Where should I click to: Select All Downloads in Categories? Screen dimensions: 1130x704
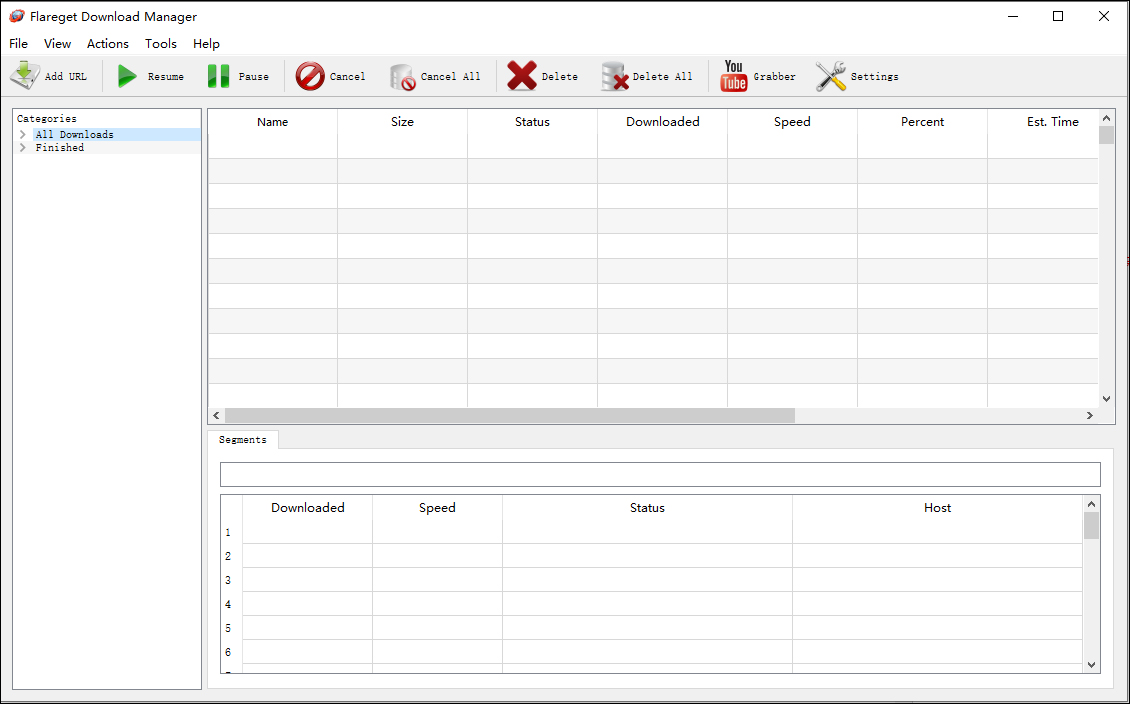click(75, 135)
